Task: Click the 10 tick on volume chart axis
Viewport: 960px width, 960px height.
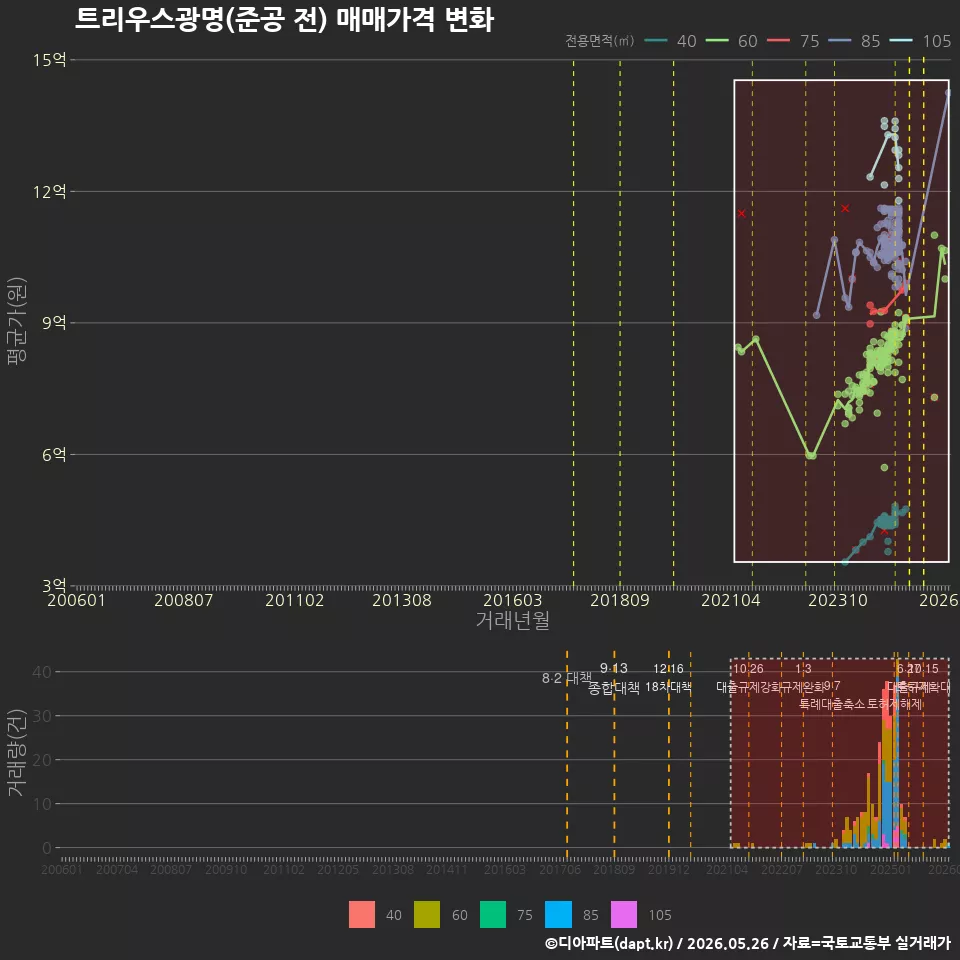Action: pyautogui.click(x=42, y=804)
